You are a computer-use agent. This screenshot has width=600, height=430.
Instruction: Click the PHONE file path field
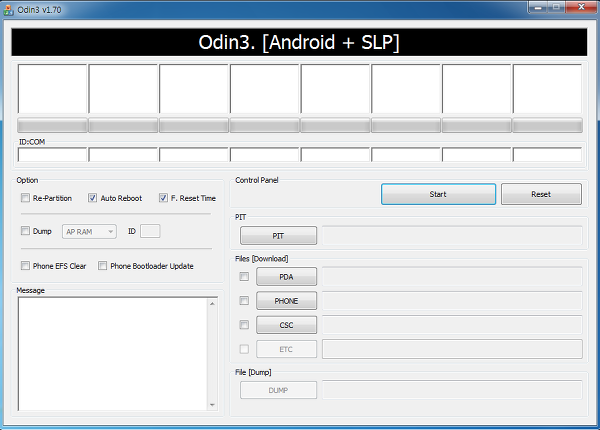point(452,301)
